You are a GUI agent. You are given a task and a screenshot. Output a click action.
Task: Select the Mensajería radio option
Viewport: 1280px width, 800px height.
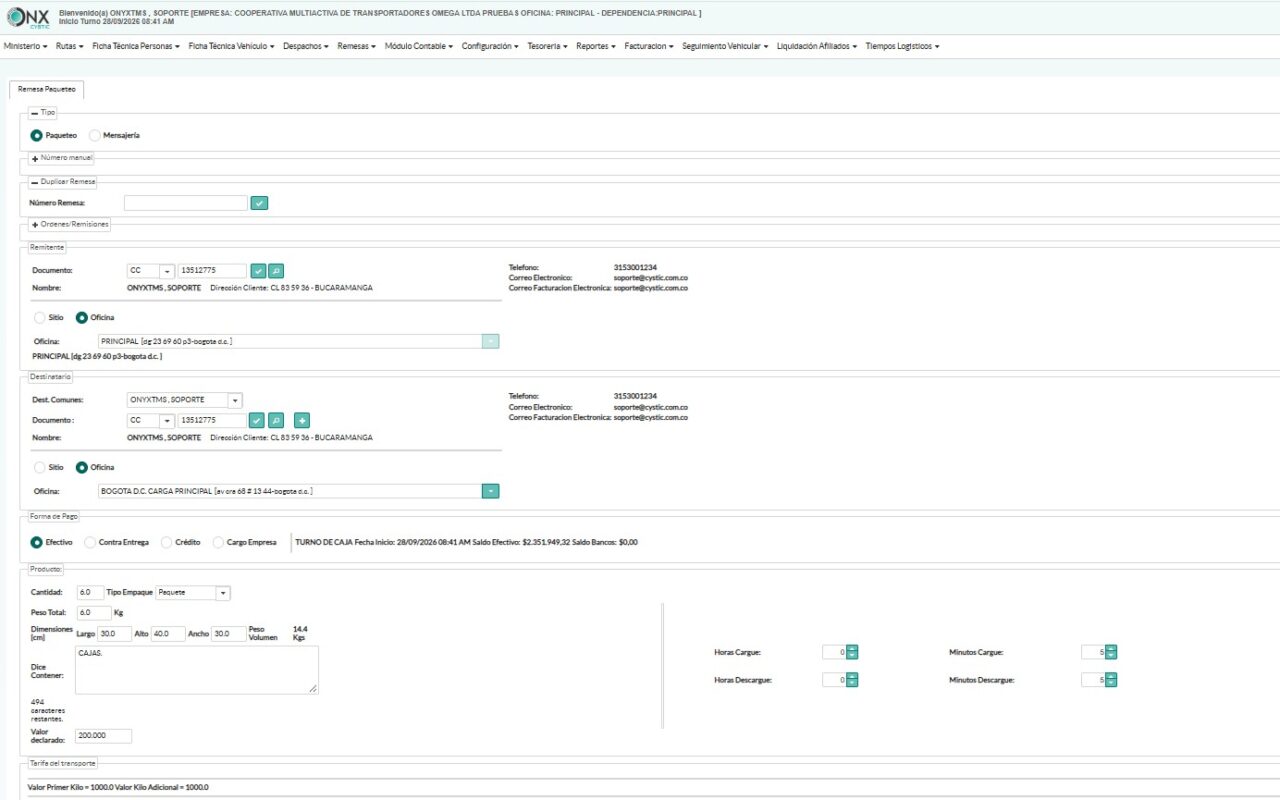coord(95,135)
